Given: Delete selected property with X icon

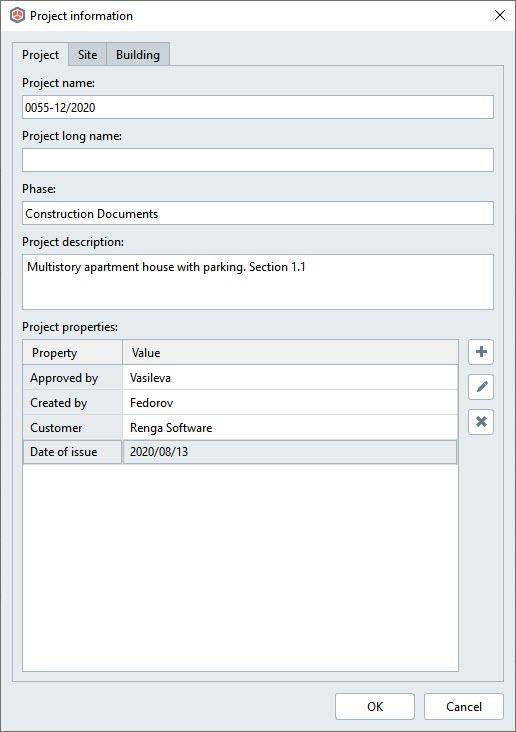Looking at the screenshot, I should click(481, 422).
